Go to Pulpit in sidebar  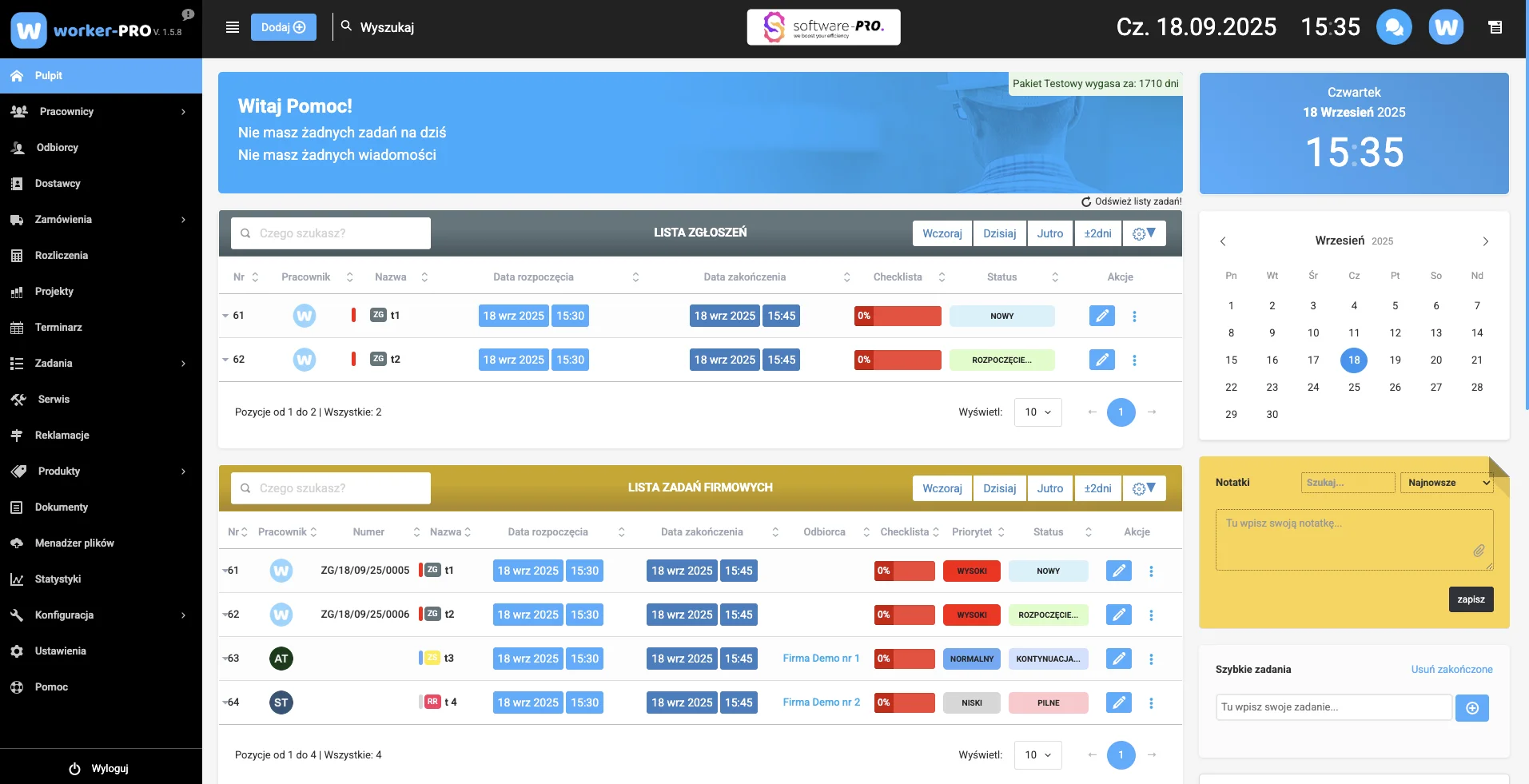(101, 76)
